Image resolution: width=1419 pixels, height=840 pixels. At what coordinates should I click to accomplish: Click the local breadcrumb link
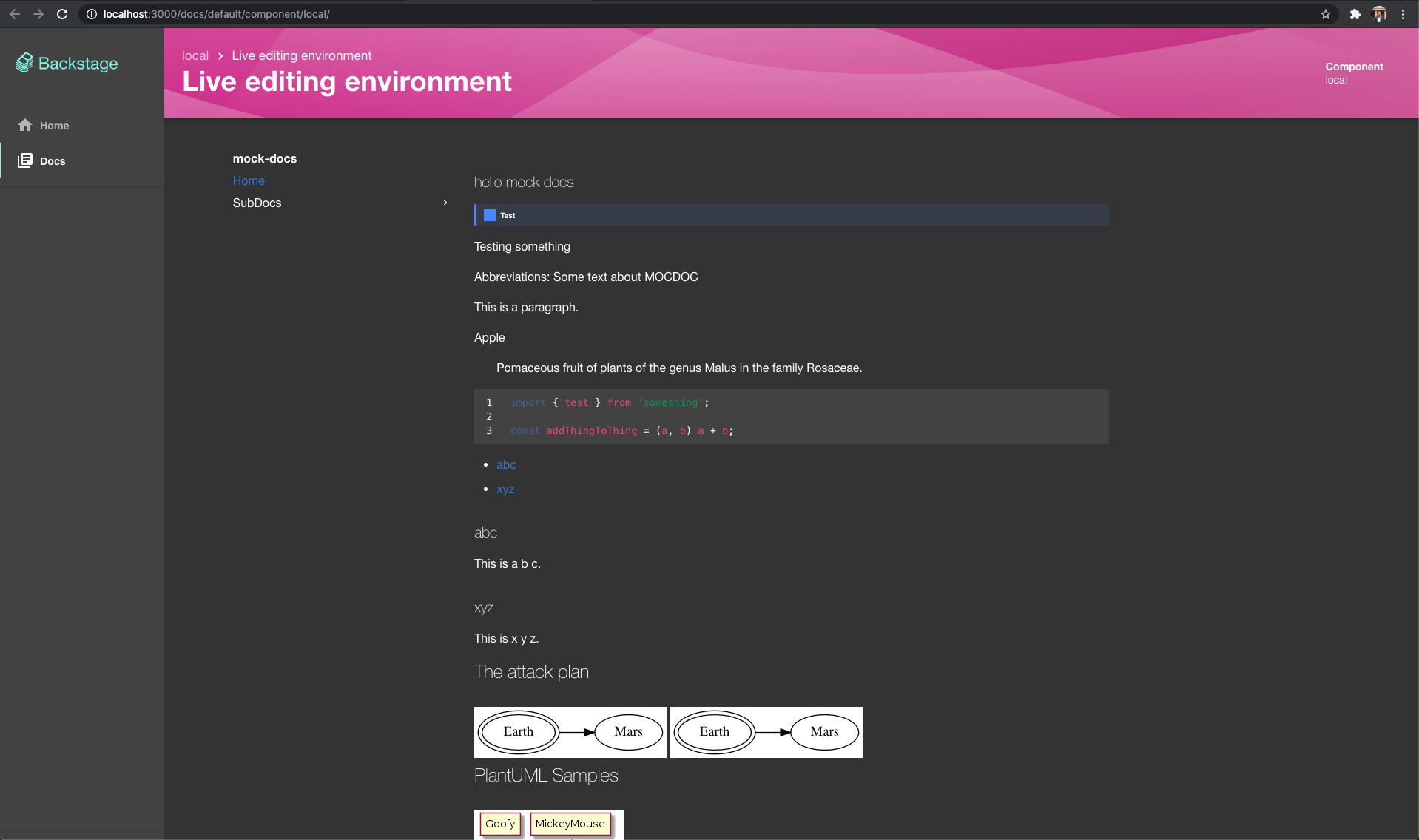[195, 55]
